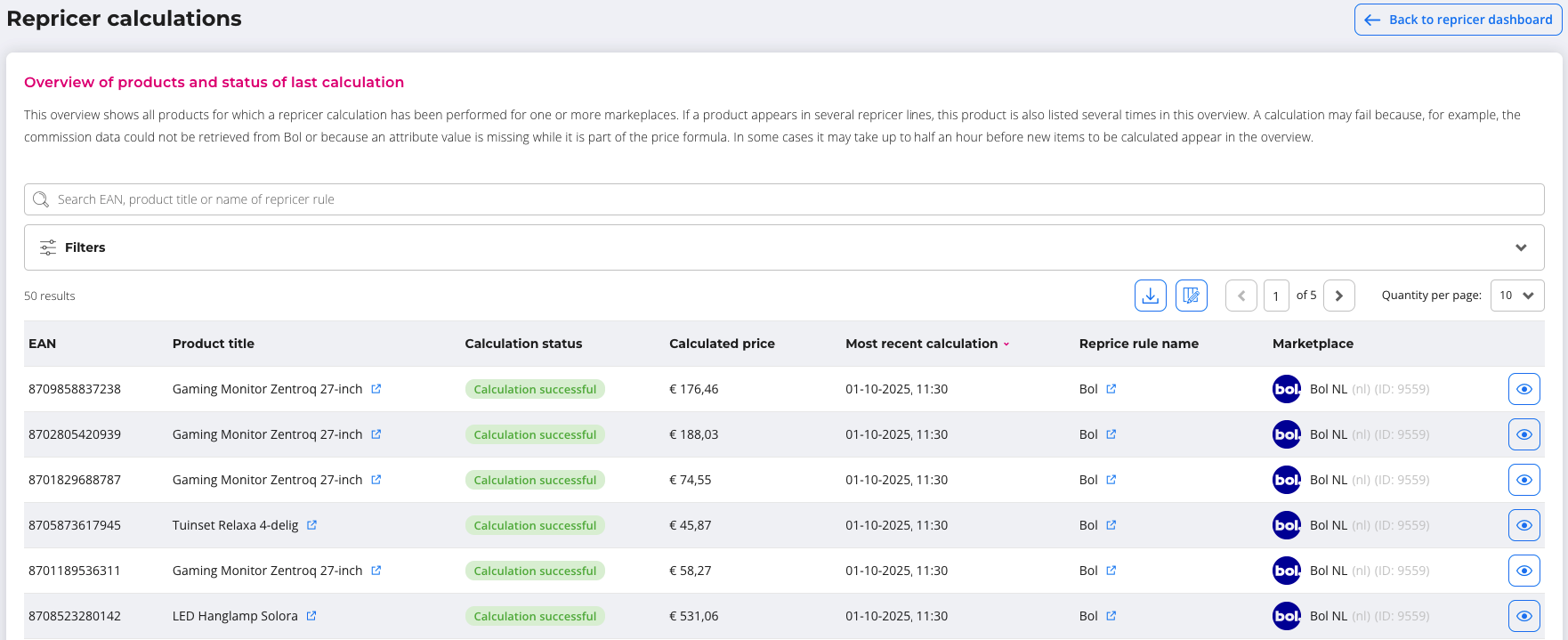1568x640 pixels.
Task: Open external link for Tuinset Relaxa 4-delig
Action: [x=311, y=525]
